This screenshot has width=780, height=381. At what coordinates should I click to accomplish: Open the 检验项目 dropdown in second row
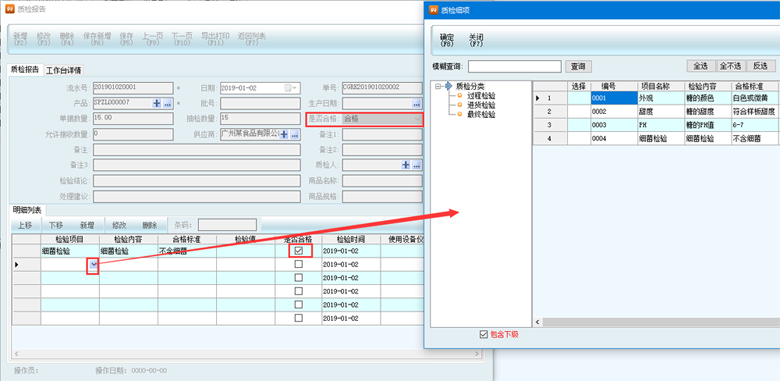coord(94,265)
